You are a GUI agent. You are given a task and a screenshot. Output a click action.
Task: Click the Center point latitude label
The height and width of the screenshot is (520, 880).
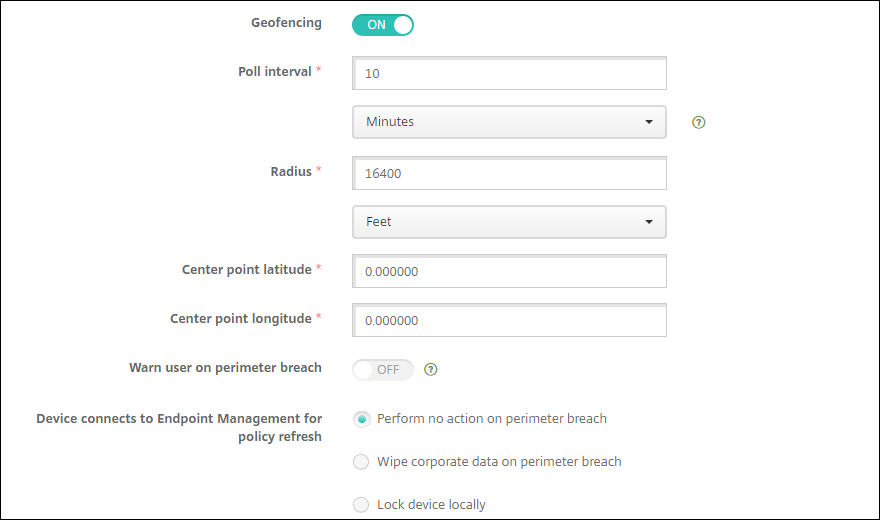(x=246, y=269)
